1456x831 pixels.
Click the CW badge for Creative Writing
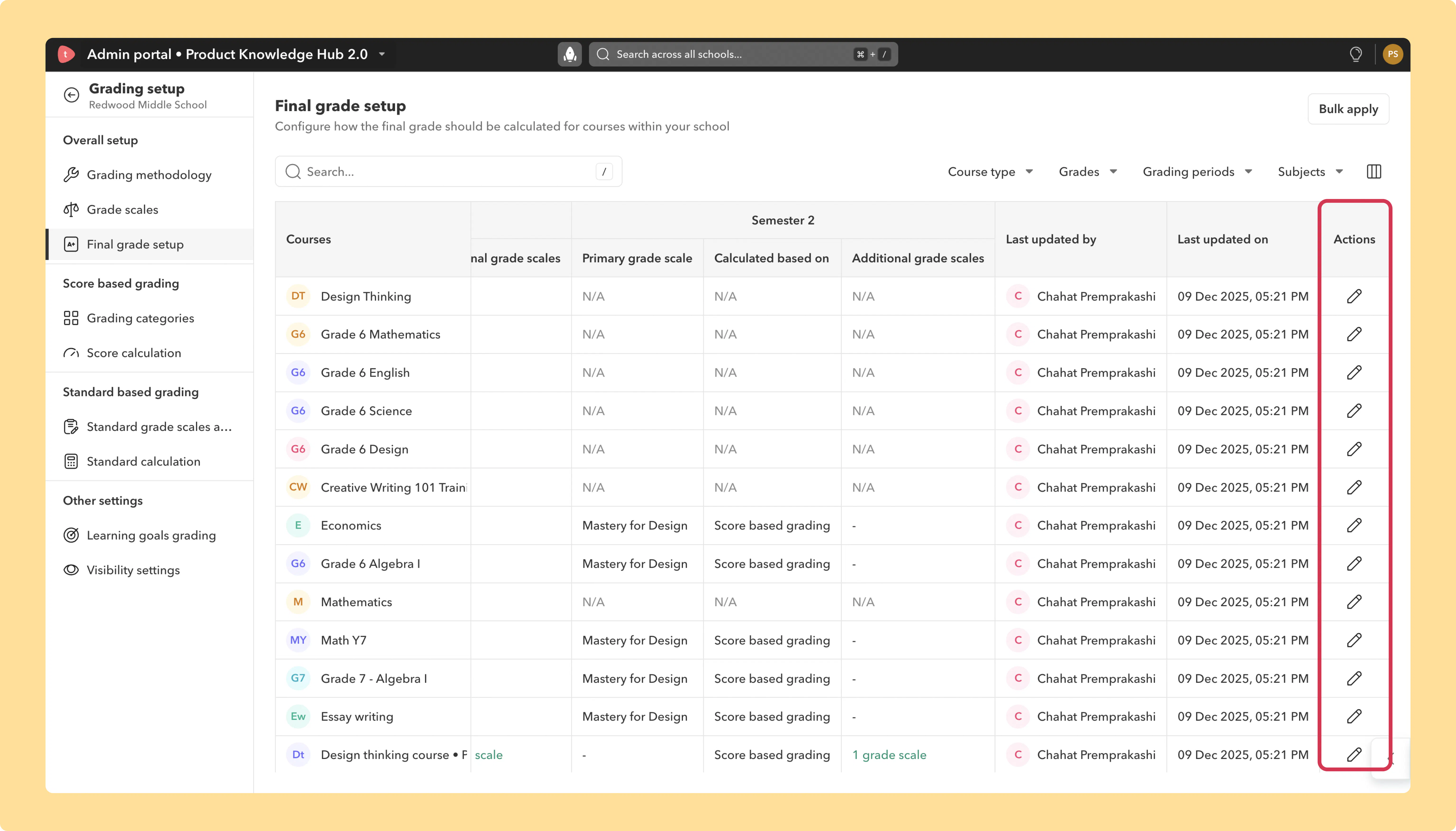point(298,488)
